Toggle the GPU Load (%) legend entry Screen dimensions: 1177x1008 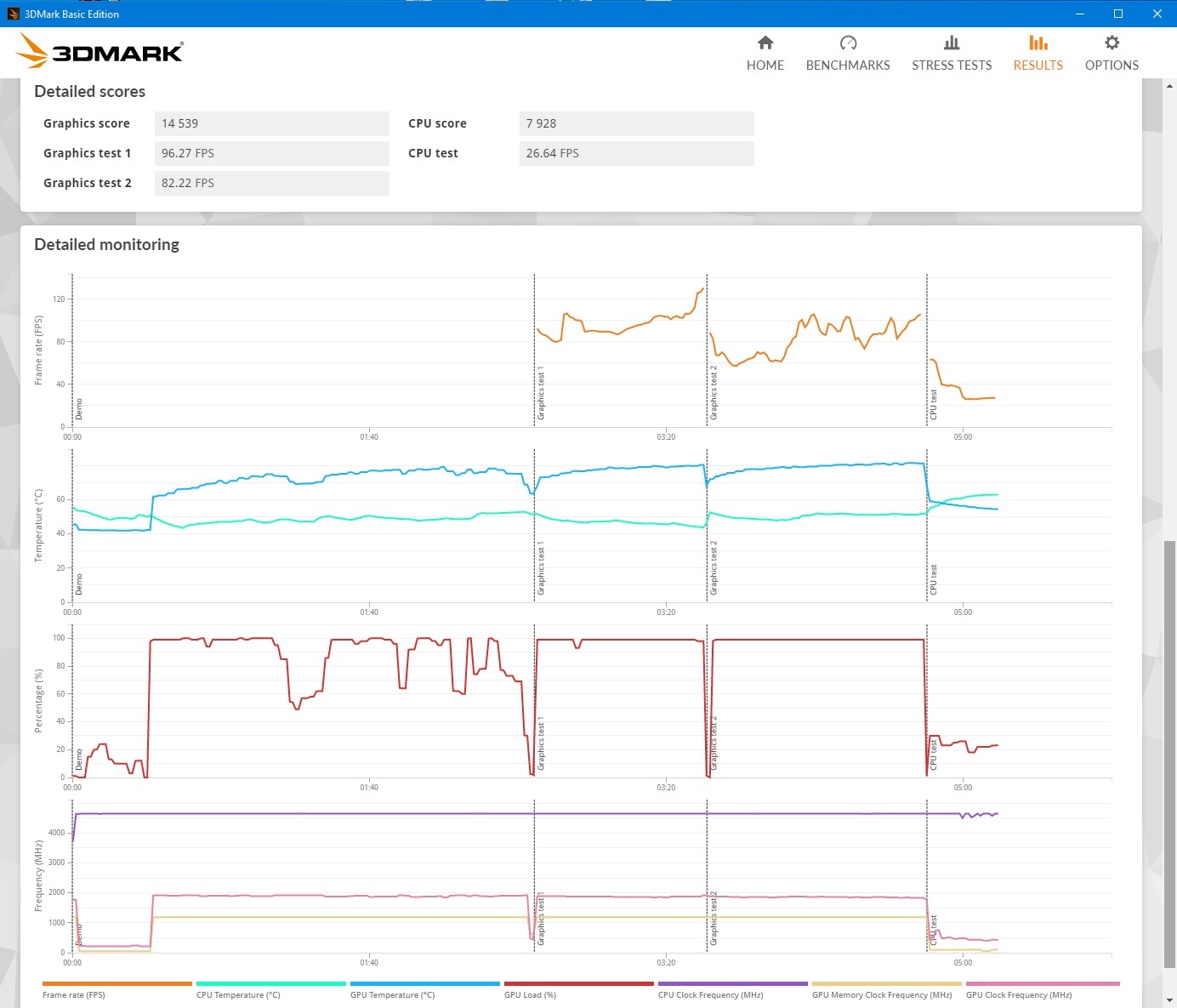tap(578, 989)
